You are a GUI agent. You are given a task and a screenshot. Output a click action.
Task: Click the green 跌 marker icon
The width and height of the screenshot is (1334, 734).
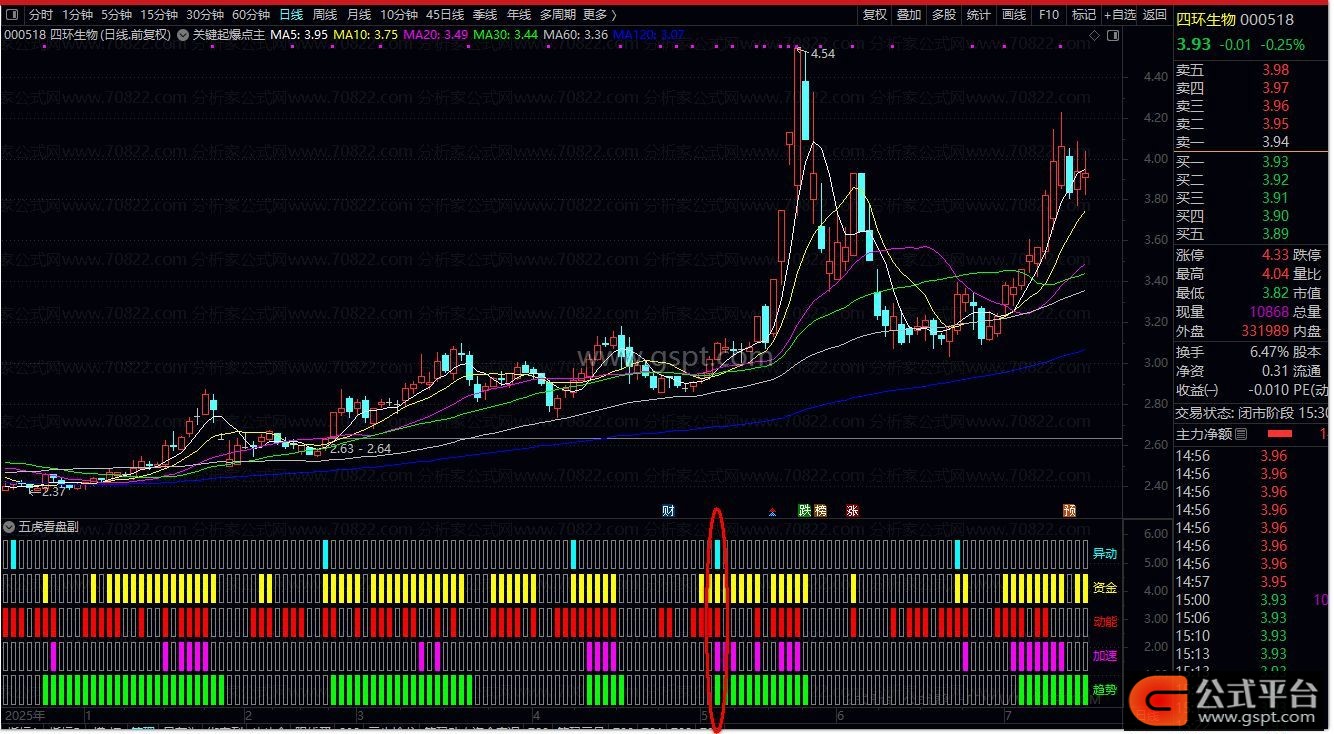click(x=805, y=511)
